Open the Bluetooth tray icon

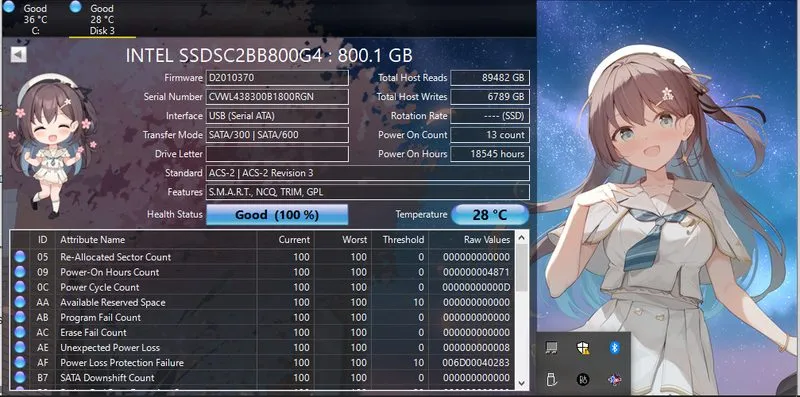[615, 348]
